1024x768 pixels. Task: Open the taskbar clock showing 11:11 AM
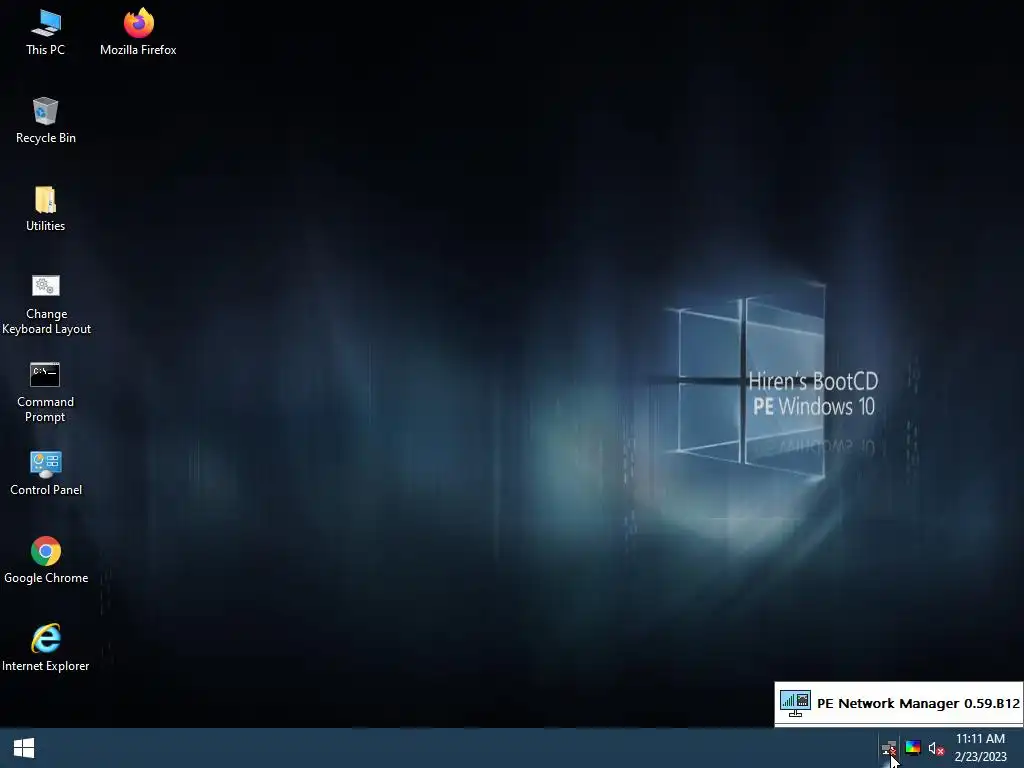980,748
